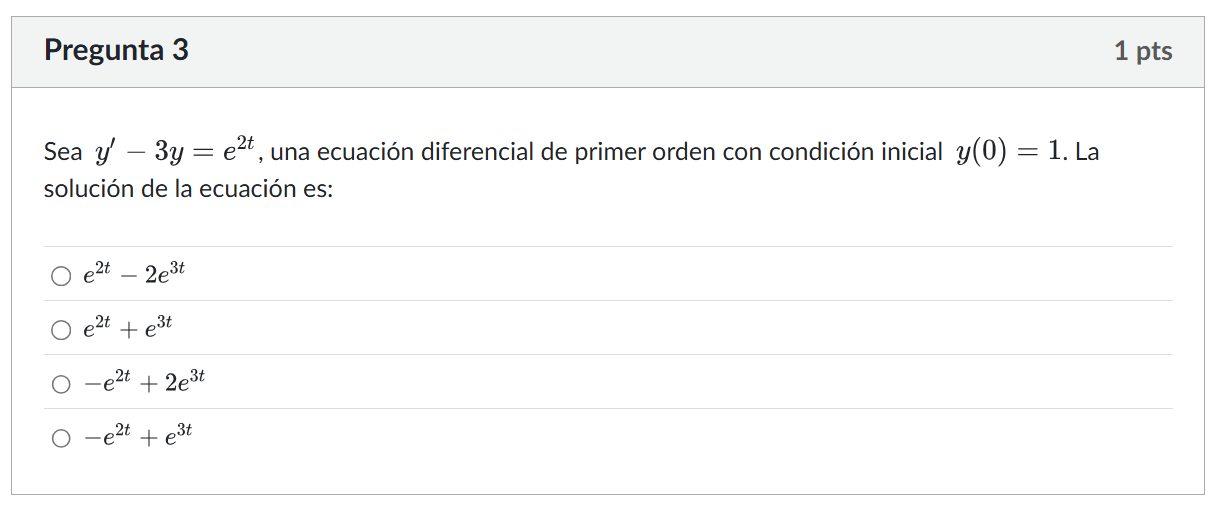Select the radio button for e^2t − 2e^3t
1217x505 pixels.
62,275
